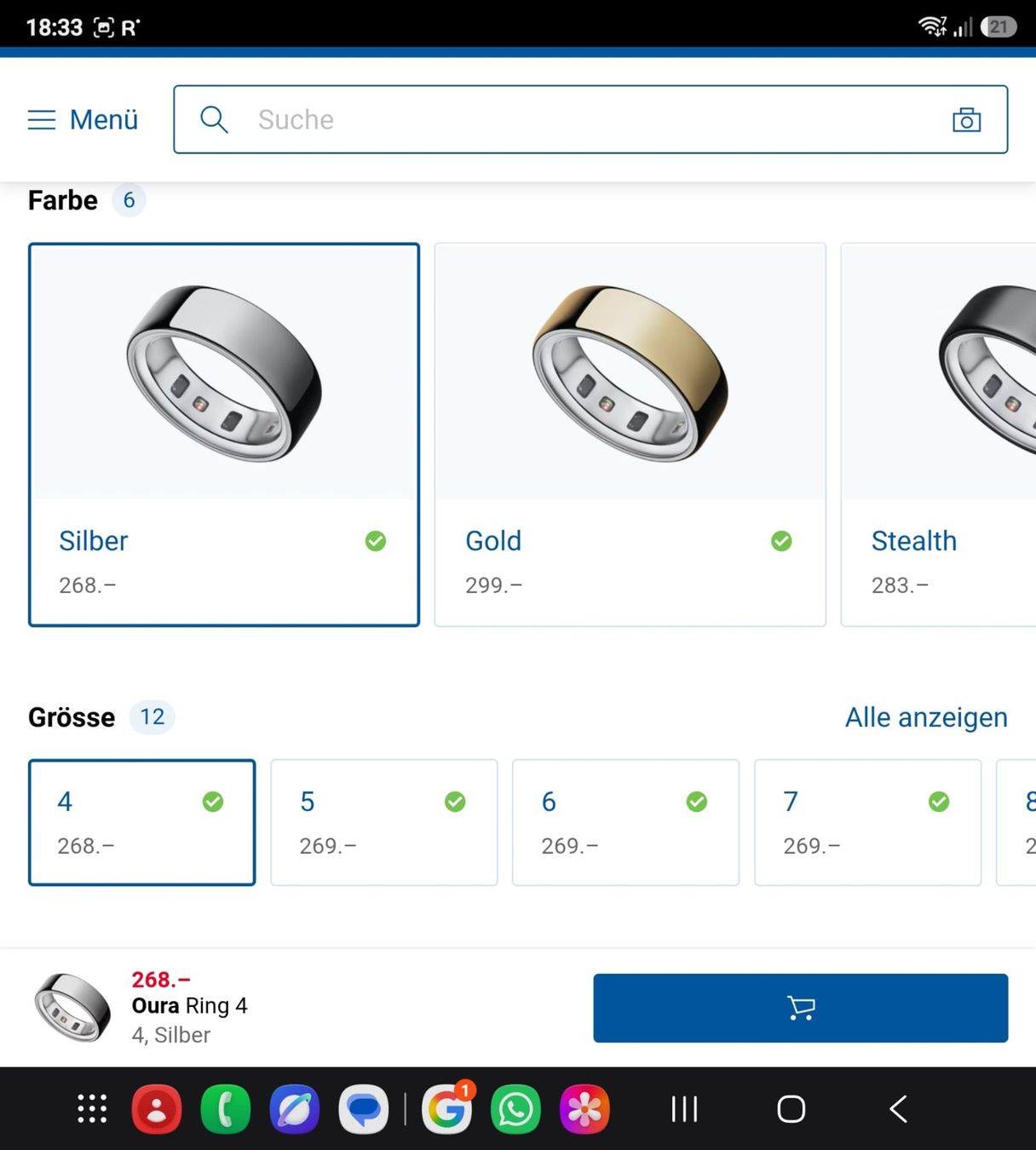This screenshot has width=1036, height=1150.
Task: Choose ring size 5
Action: click(384, 822)
